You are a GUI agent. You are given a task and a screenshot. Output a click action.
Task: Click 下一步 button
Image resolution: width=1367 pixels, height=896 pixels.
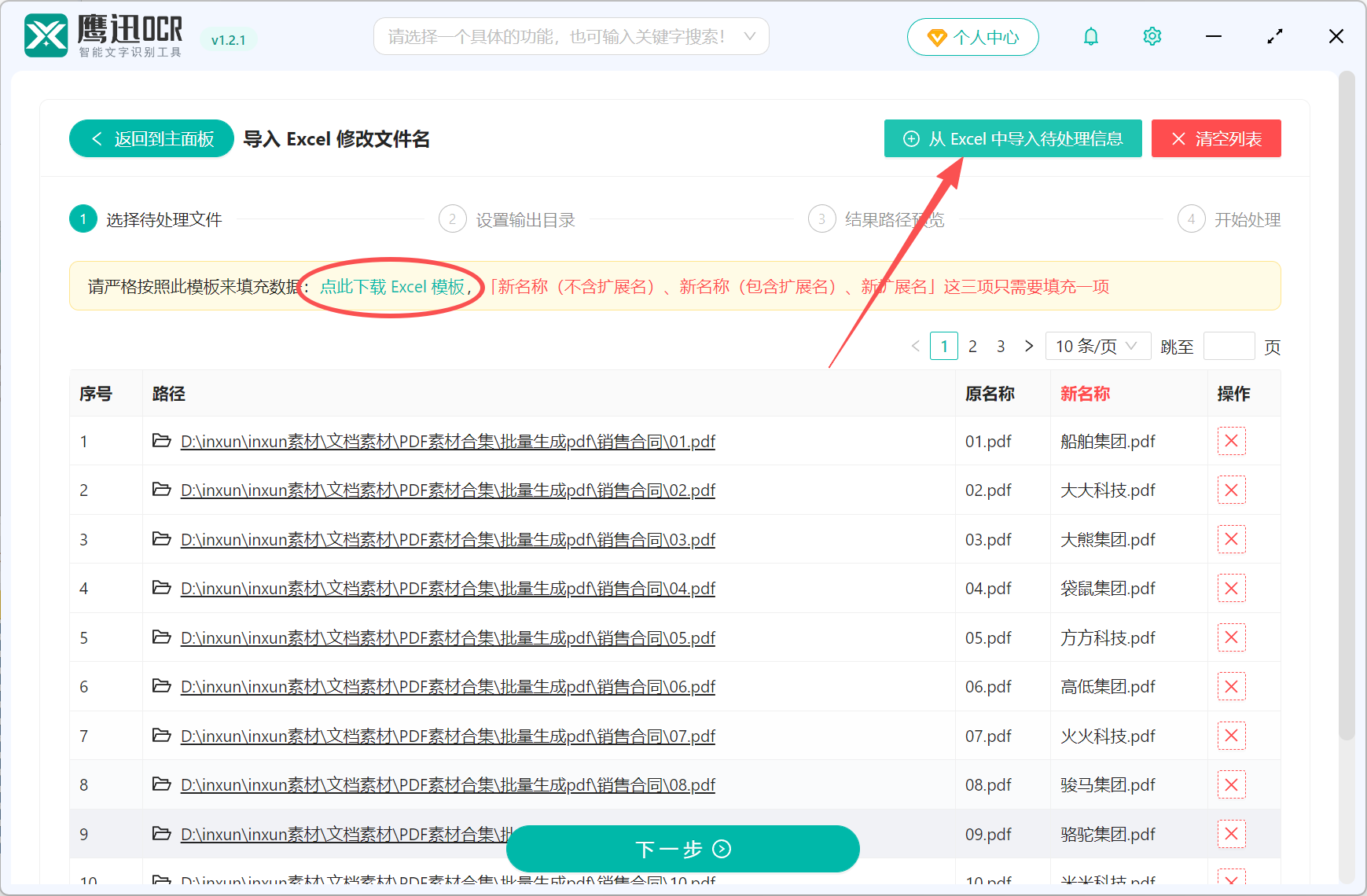682,849
